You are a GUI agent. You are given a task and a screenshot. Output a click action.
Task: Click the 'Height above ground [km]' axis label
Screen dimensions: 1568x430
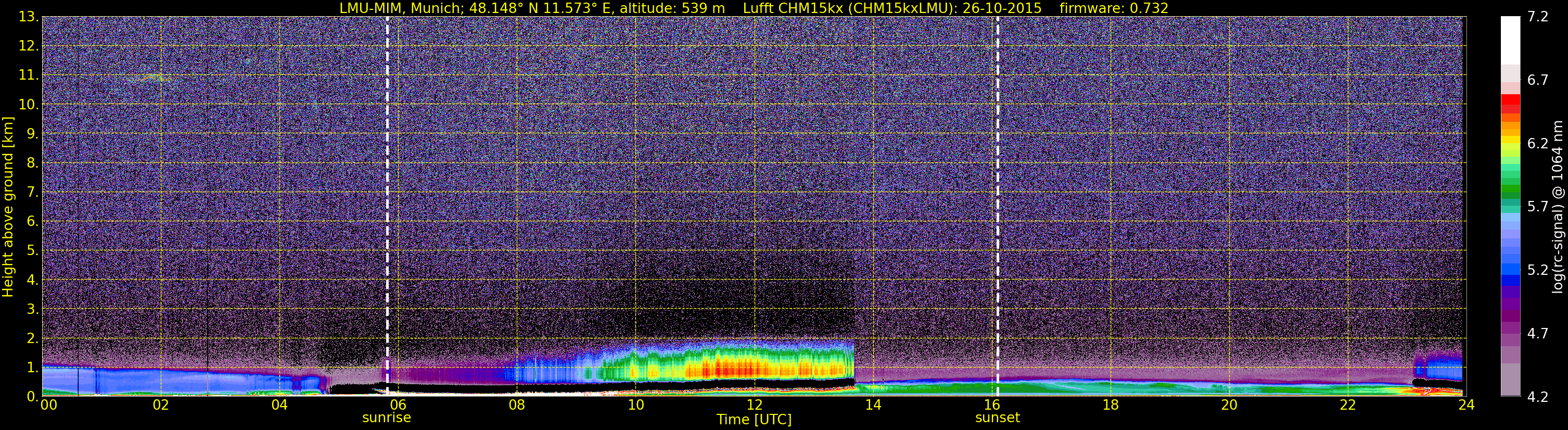8,207
